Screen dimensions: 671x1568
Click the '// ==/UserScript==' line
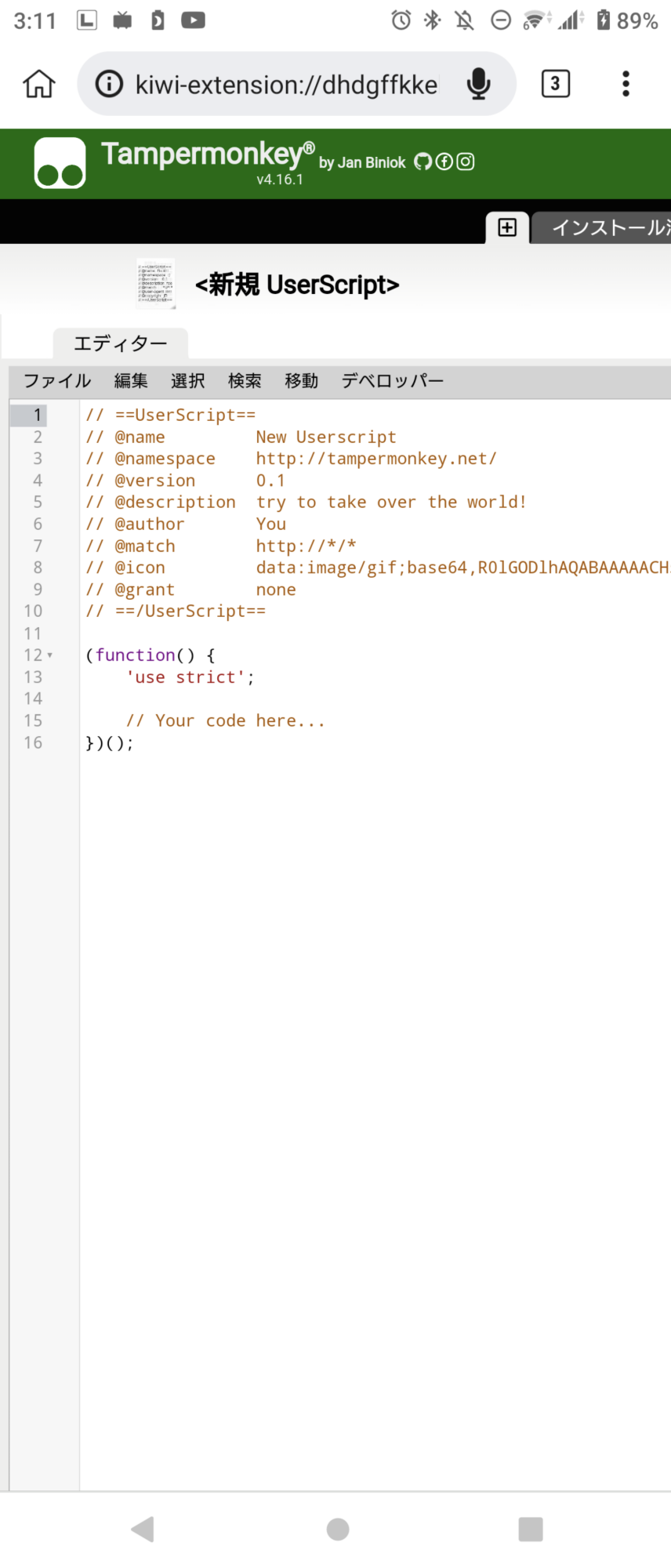click(176, 611)
